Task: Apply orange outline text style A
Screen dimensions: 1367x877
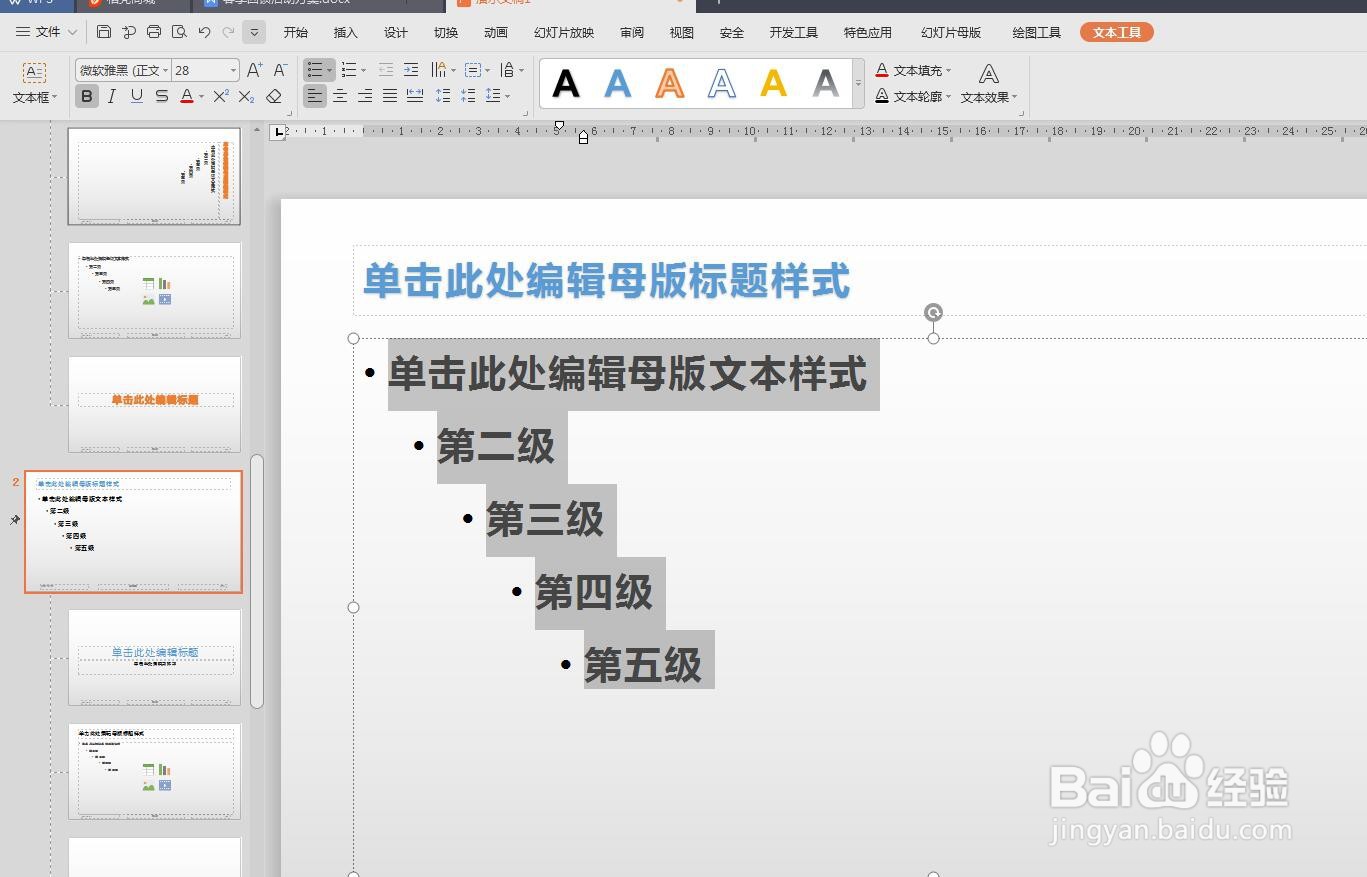Action: (670, 83)
